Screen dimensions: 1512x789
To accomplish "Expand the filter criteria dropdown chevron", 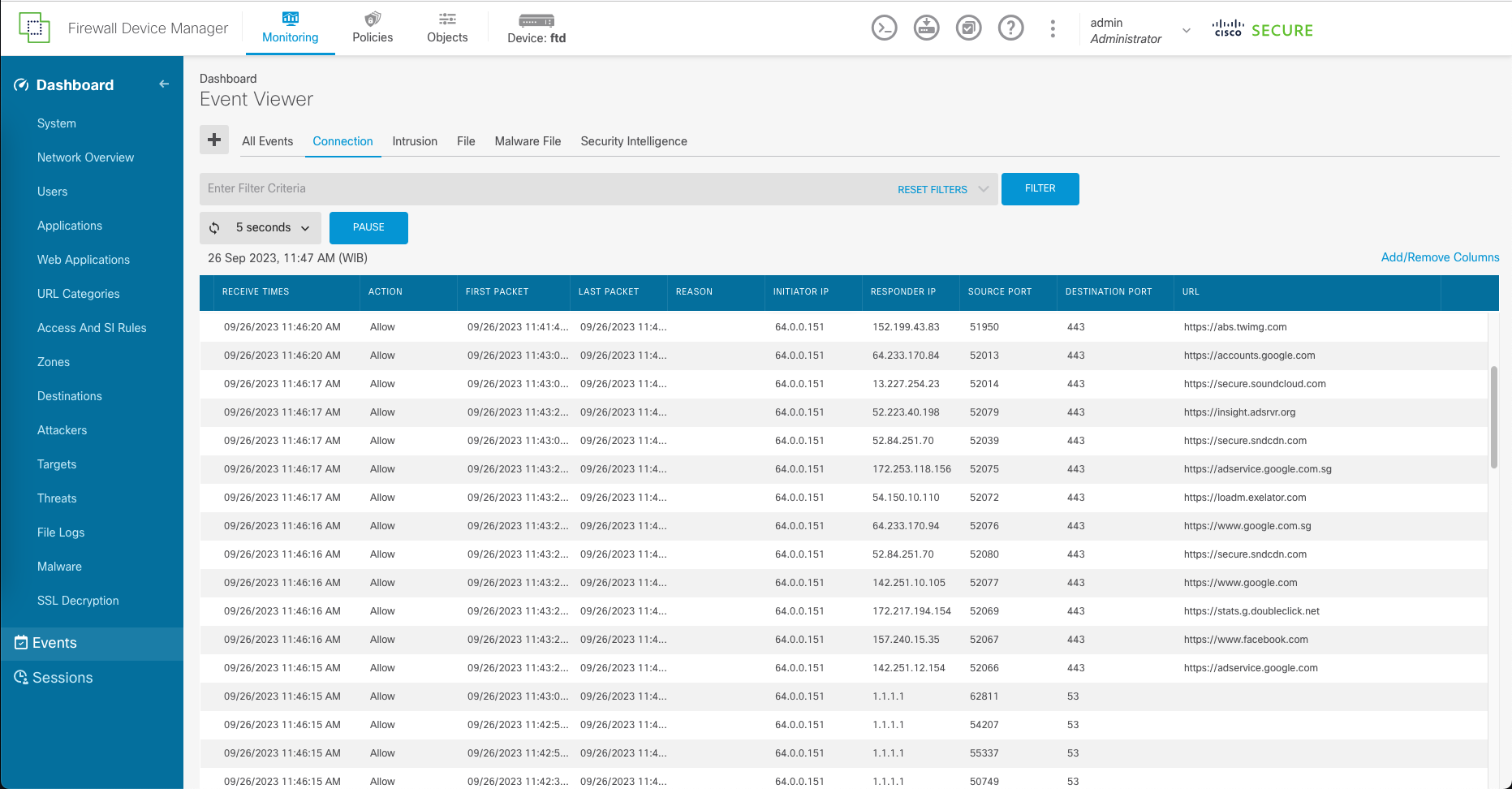I will (x=984, y=189).
